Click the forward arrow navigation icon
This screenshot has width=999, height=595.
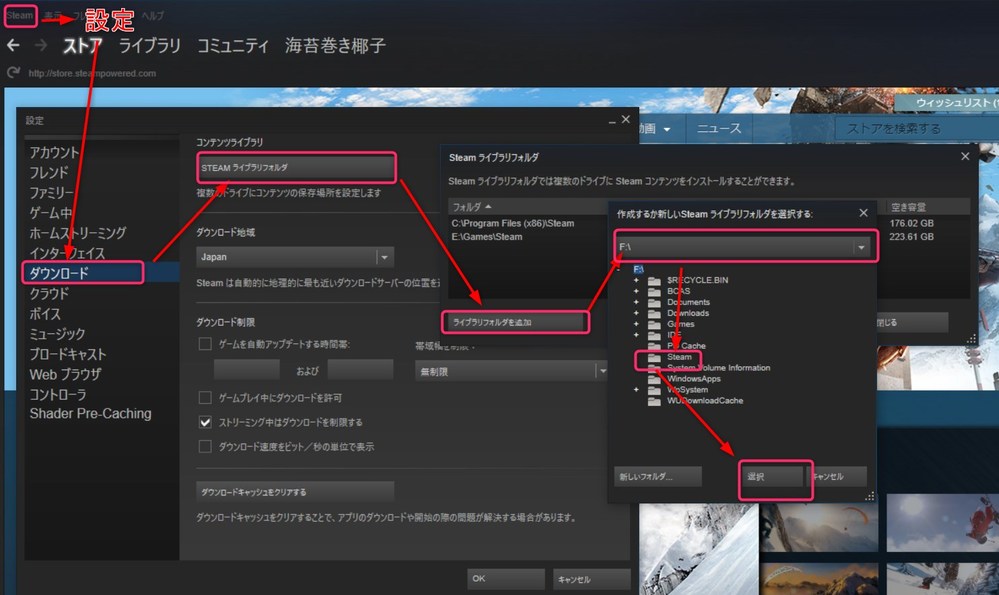coord(40,46)
